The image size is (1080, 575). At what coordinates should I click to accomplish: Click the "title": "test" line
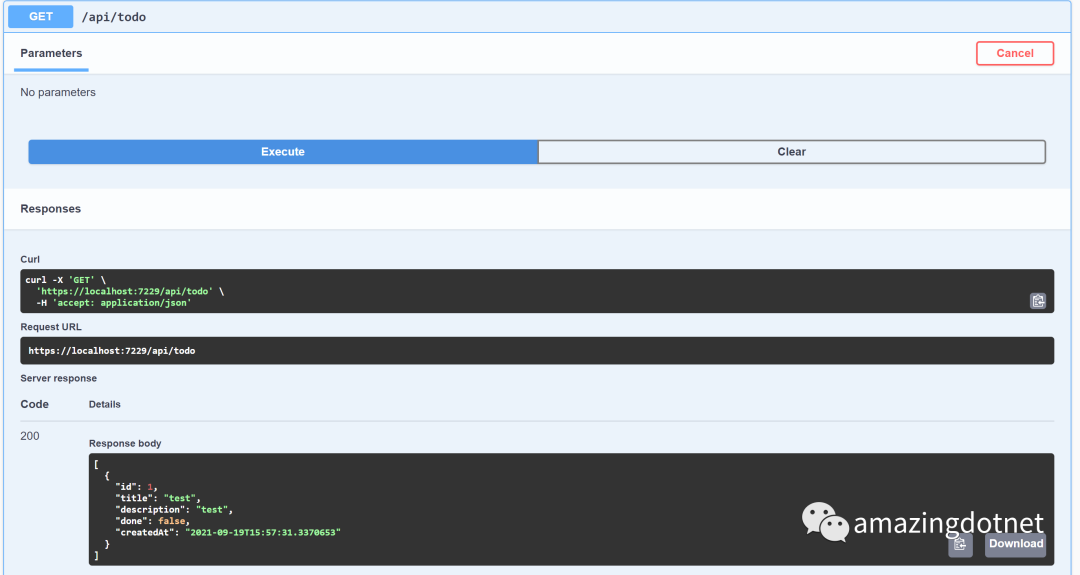point(158,498)
